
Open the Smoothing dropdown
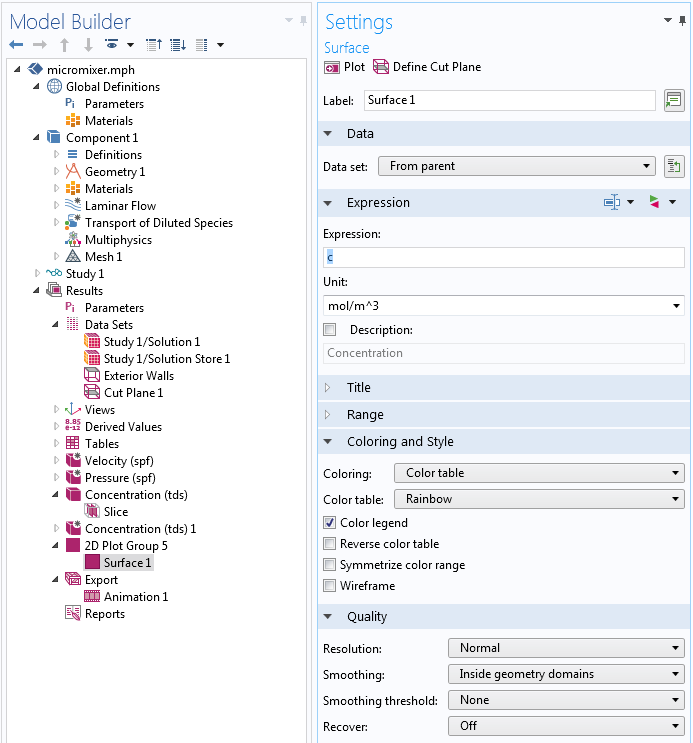click(566, 674)
